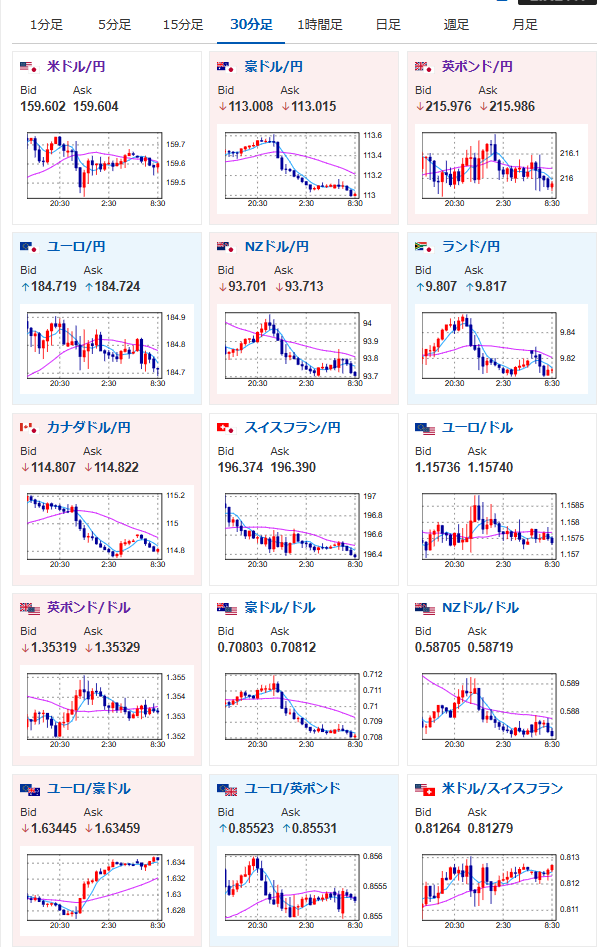Click the South Africa flag icon beside ランド/円
This screenshot has width=608, height=947.
pyautogui.click(x=424, y=246)
